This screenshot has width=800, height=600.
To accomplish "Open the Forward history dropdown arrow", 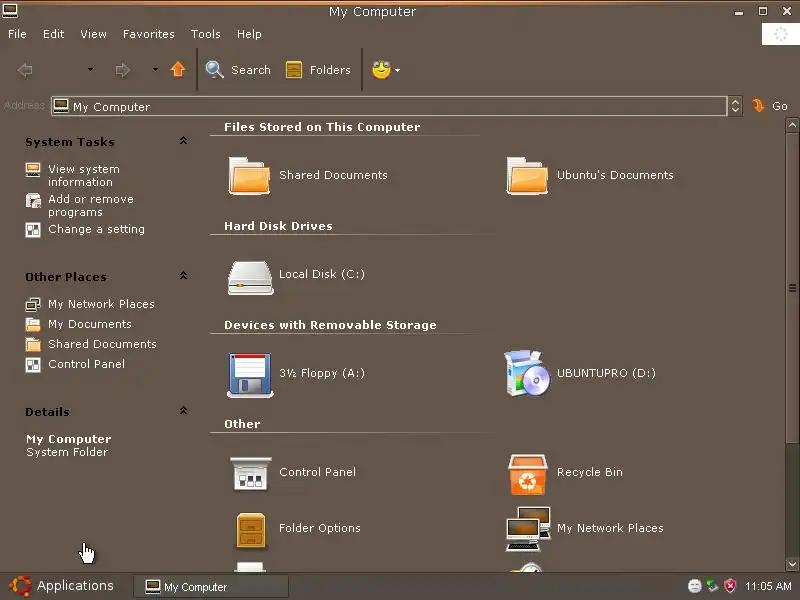I will (155, 69).
